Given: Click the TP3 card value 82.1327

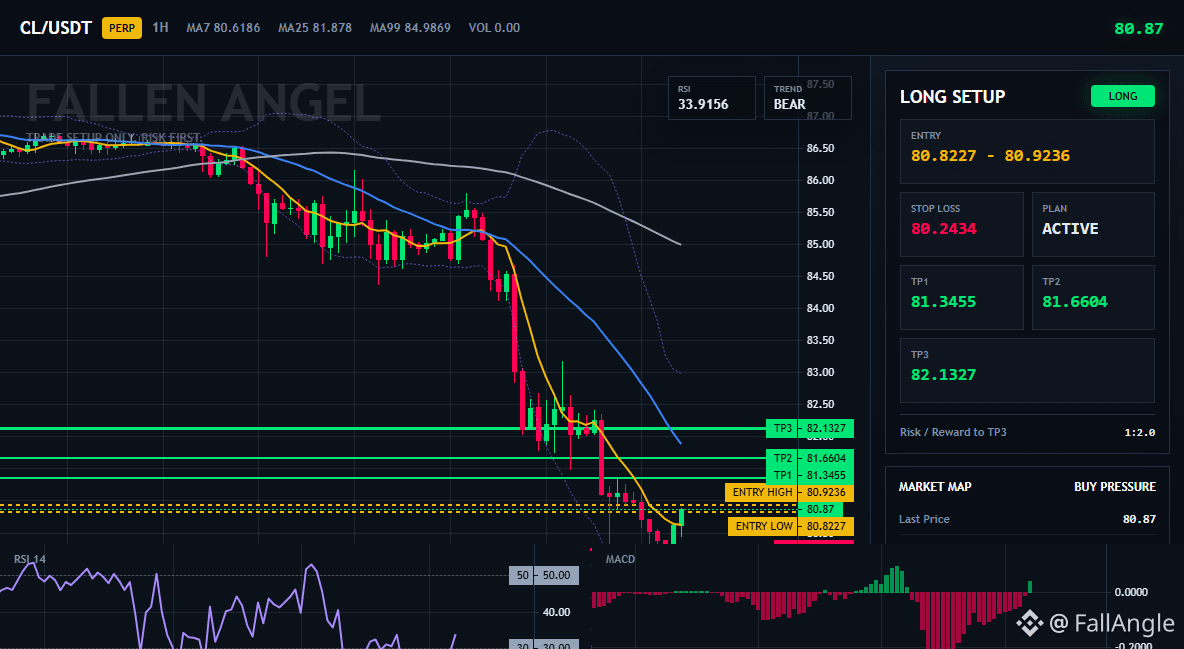Looking at the screenshot, I should pos(943,374).
